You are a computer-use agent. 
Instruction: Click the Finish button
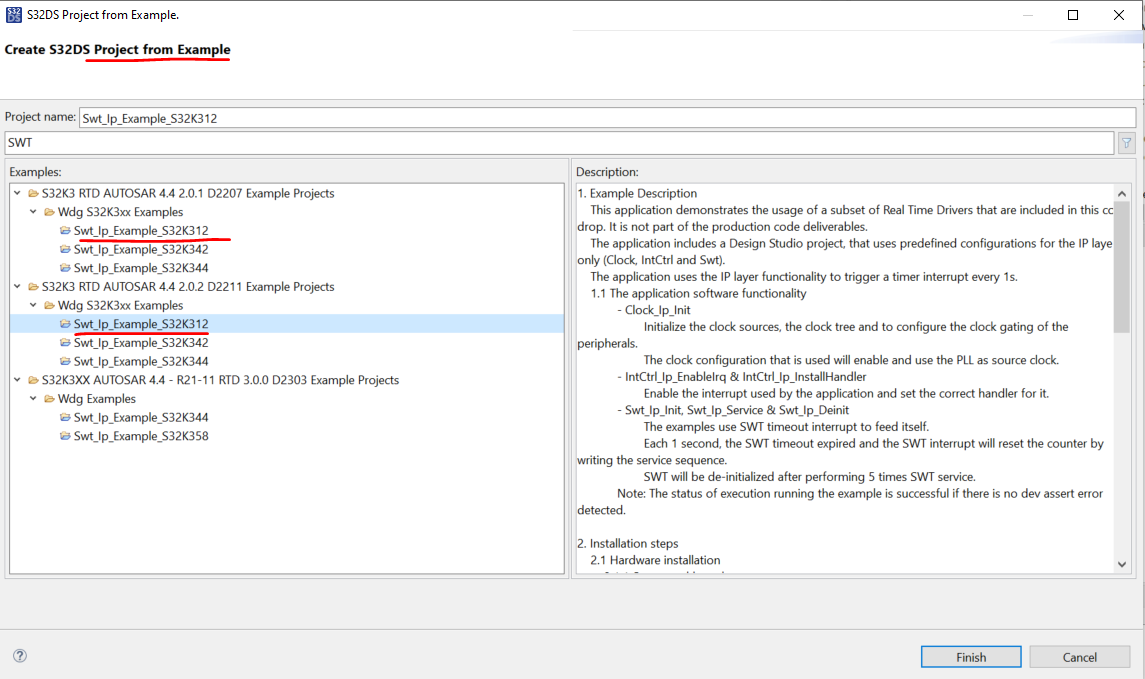click(970, 657)
